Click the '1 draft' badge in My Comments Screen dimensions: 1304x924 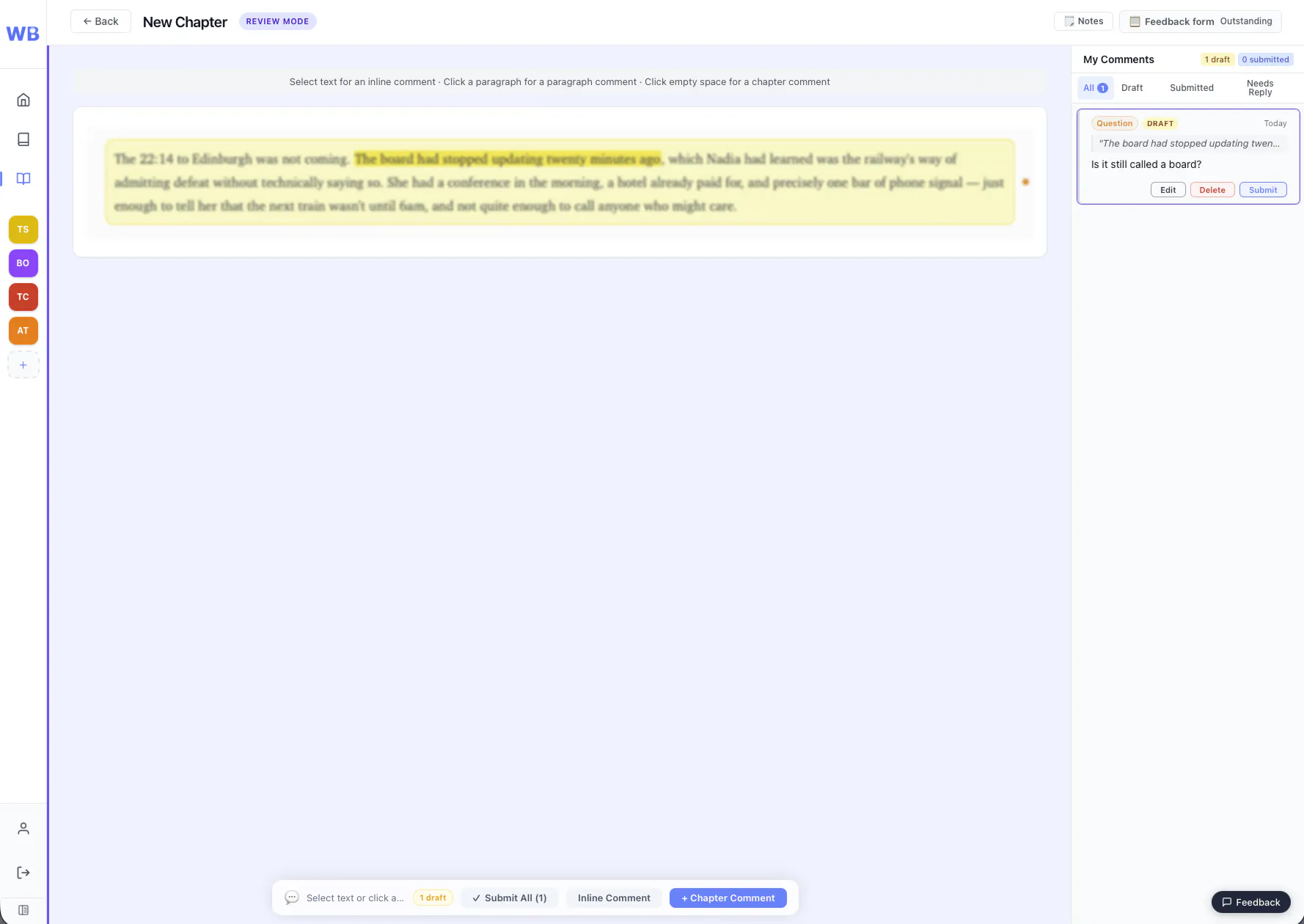(x=1217, y=59)
